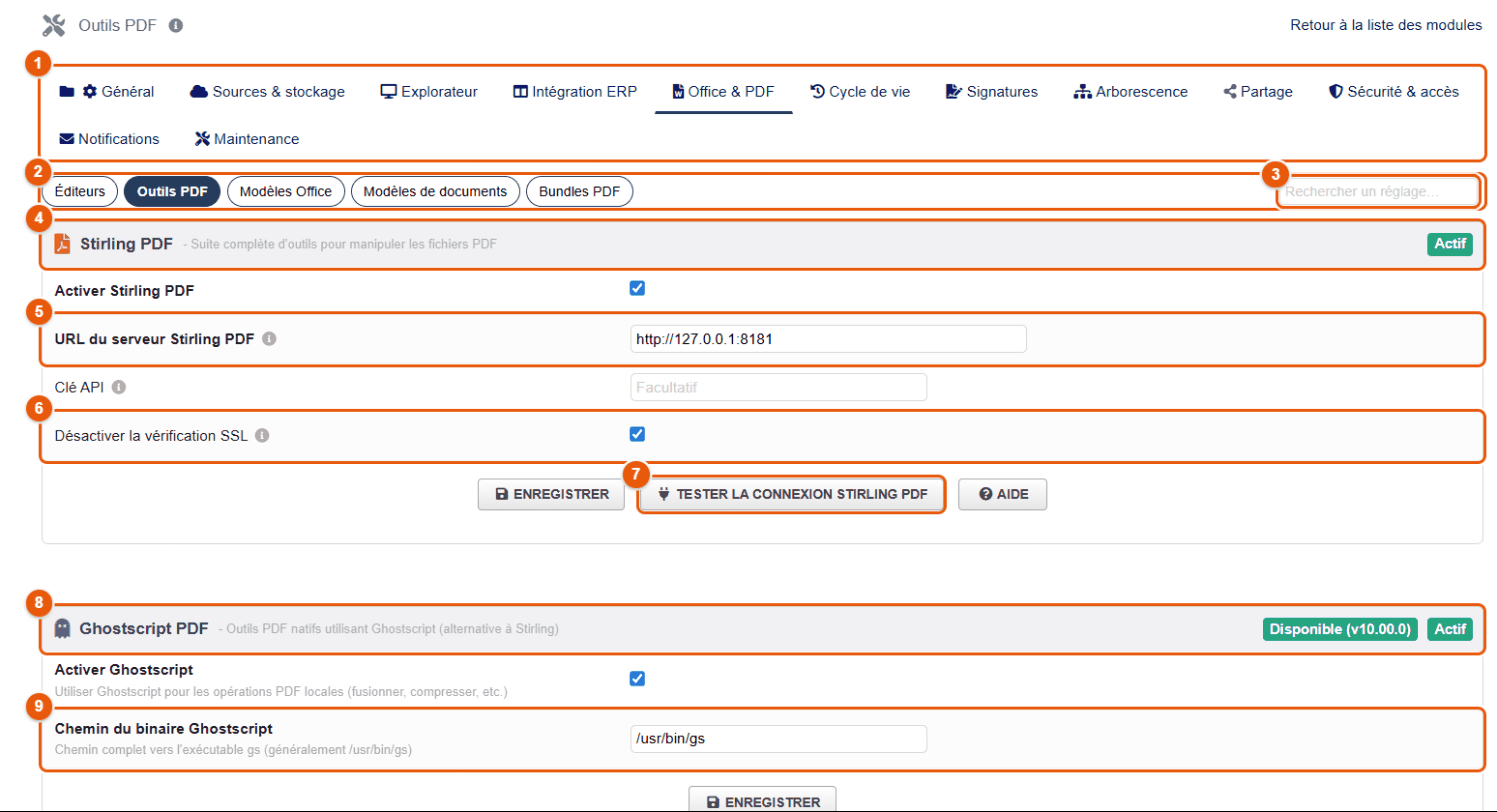Click Tester la connexion Stirling PDF button
The width and height of the screenshot is (1497, 812).
[x=792, y=494]
